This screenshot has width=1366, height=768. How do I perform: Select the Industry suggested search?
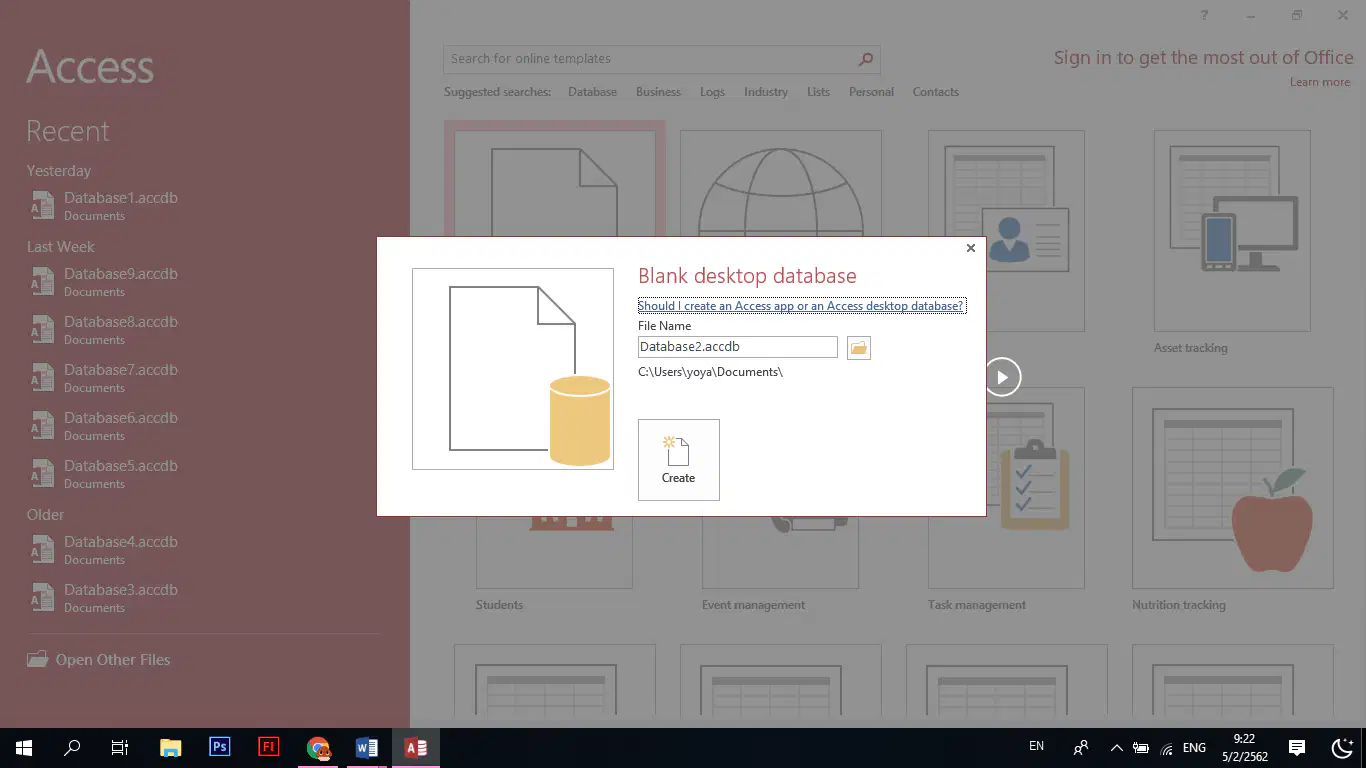point(766,92)
